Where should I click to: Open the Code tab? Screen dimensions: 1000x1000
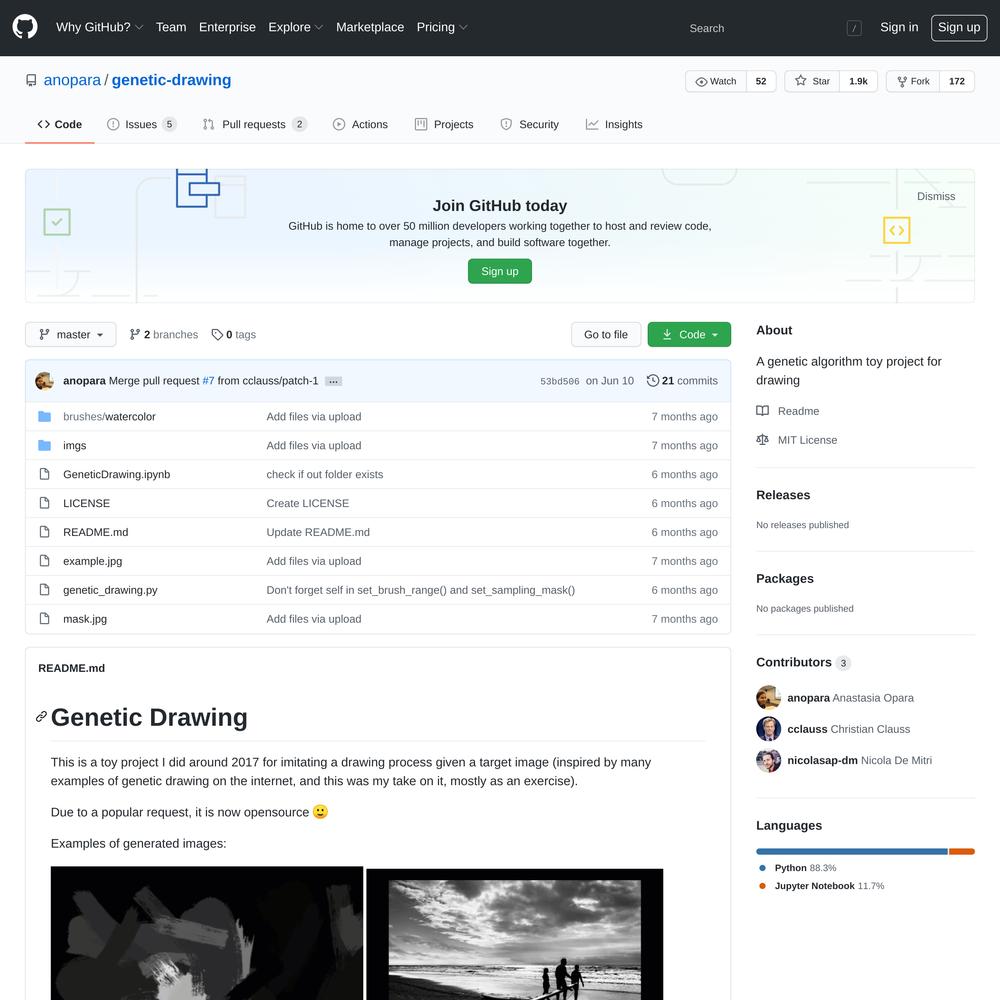pos(60,124)
